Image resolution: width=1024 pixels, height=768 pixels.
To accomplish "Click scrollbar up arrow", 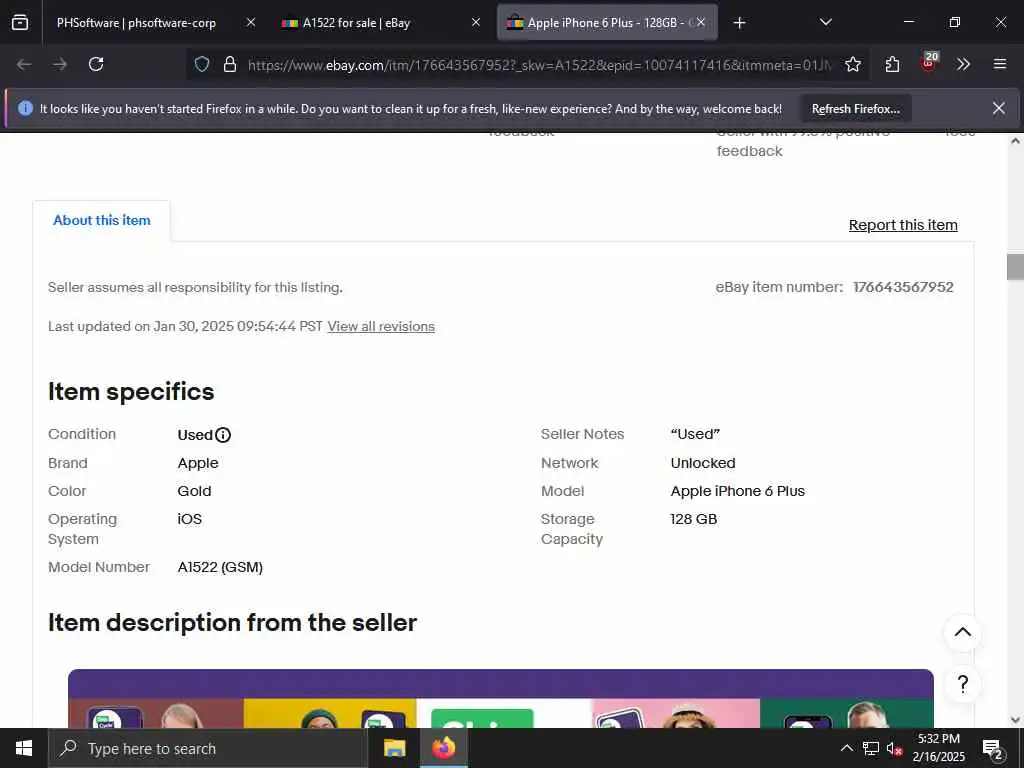I will [x=1015, y=141].
